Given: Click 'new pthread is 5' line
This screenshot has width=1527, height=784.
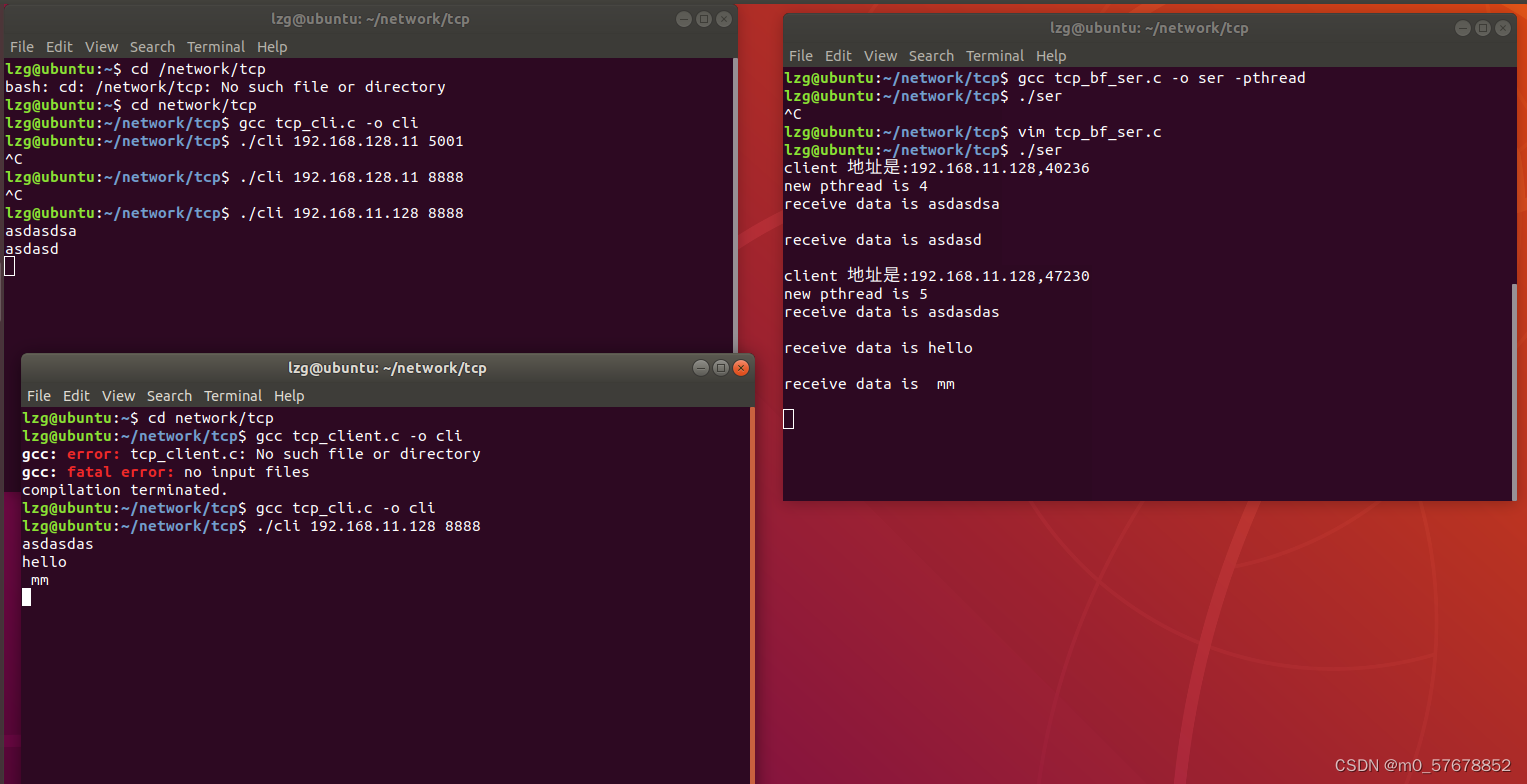Looking at the screenshot, I should pos(856,294).
